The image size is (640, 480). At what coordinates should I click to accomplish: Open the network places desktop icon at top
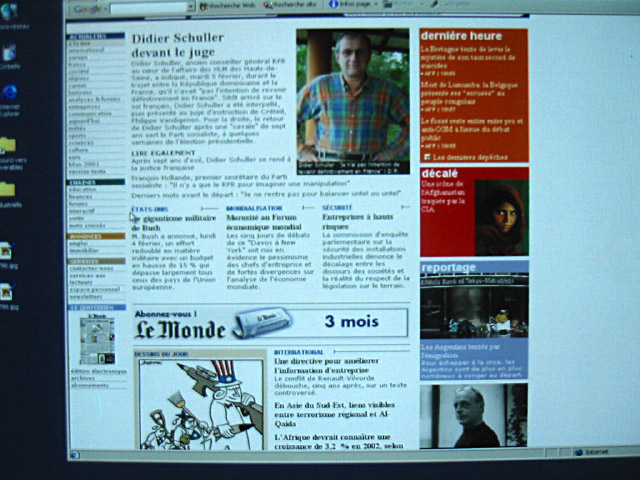click(x=9, y=11)
